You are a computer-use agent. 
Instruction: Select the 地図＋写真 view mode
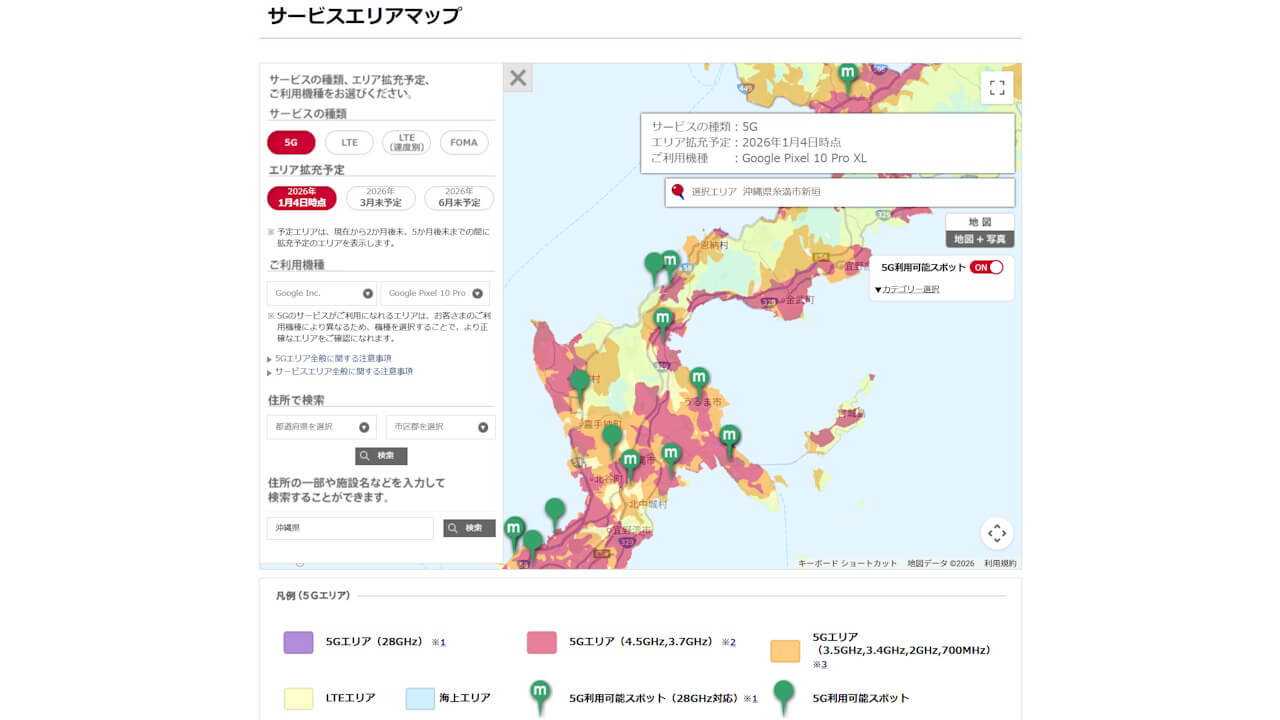pyautogui.click(x=982, y=238)
